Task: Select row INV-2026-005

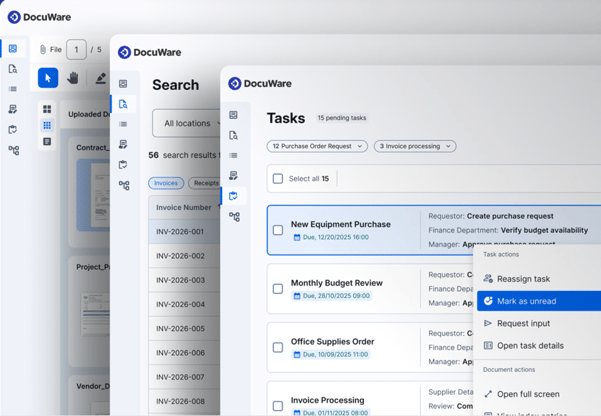Action: pos(184,329)
